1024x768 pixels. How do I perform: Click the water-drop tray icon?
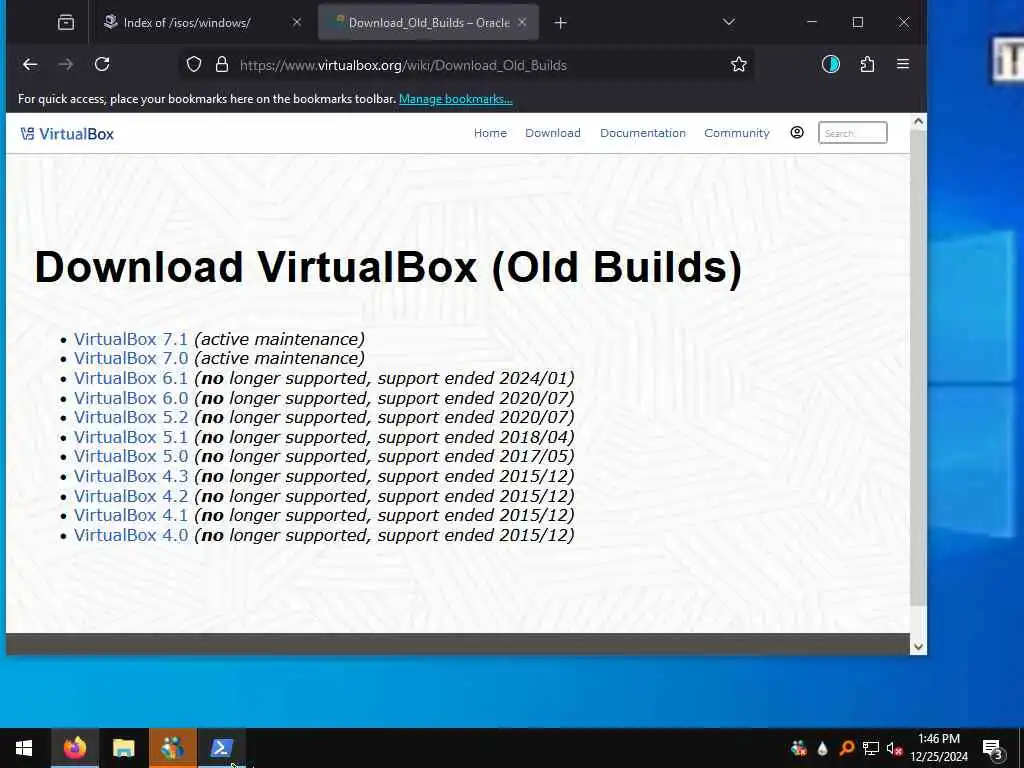tap(823, 748)
